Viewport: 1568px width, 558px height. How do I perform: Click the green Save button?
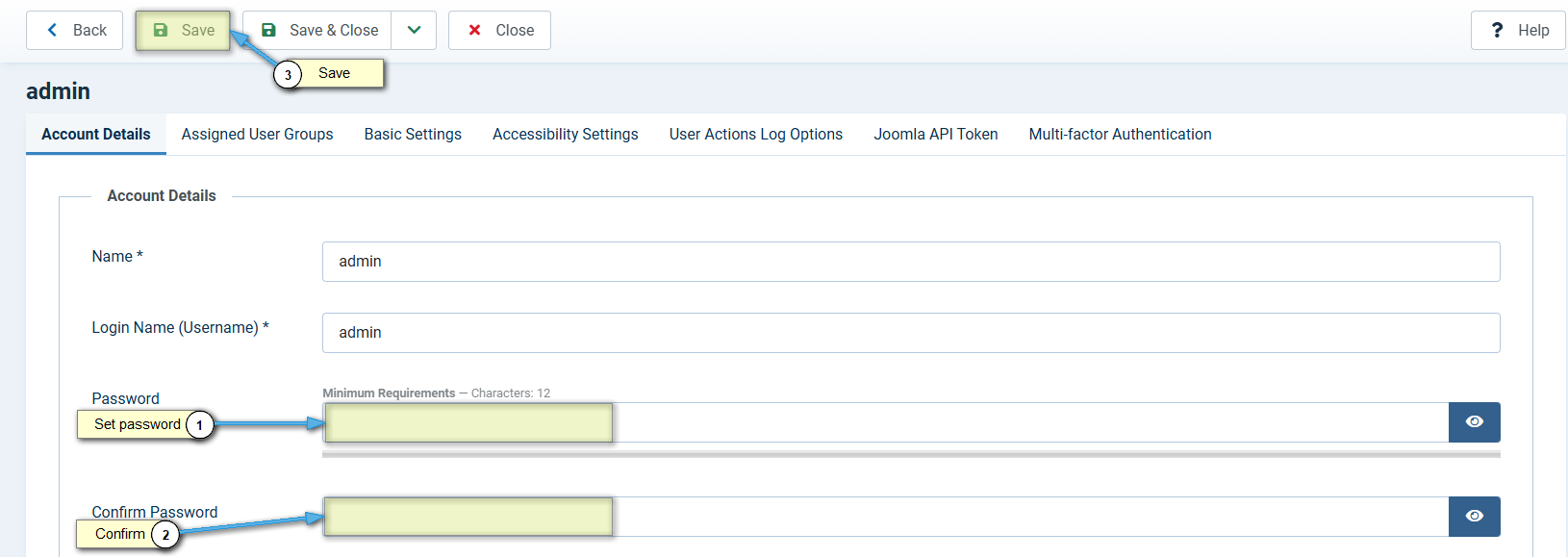(x=183, y=31)
